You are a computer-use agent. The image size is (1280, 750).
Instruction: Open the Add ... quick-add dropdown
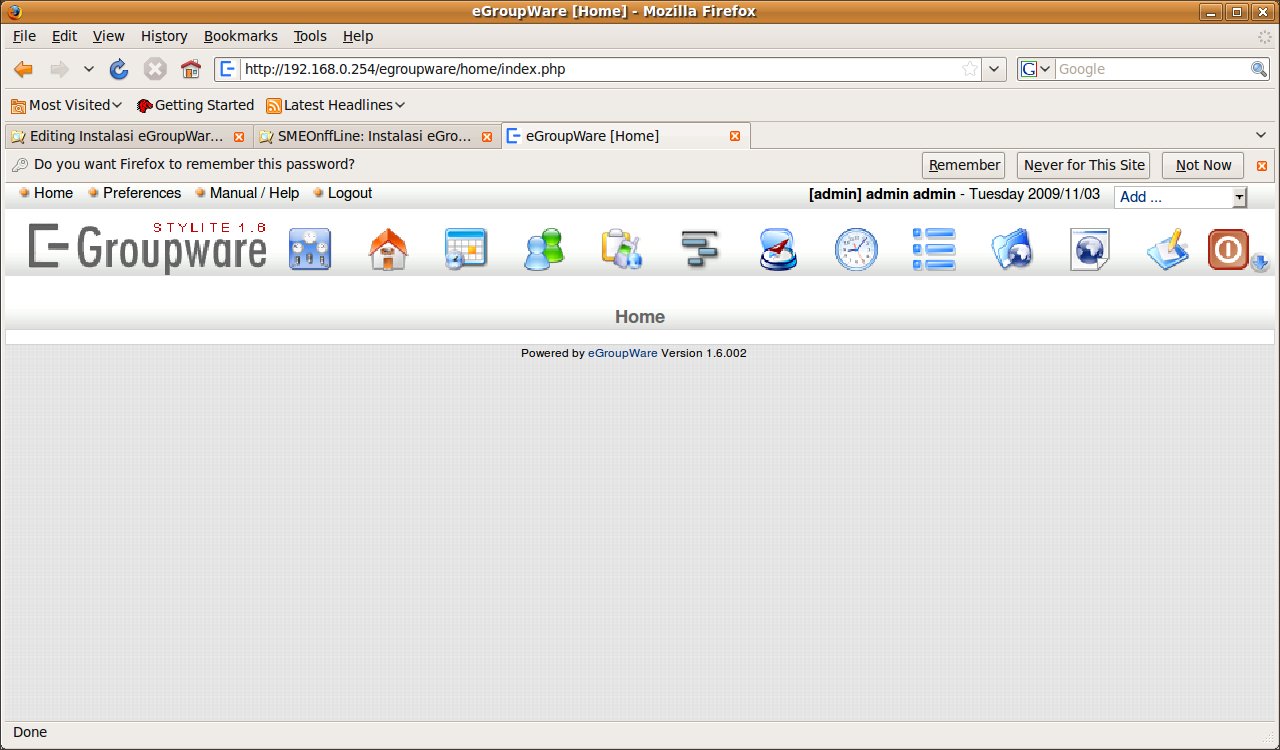1181,197
